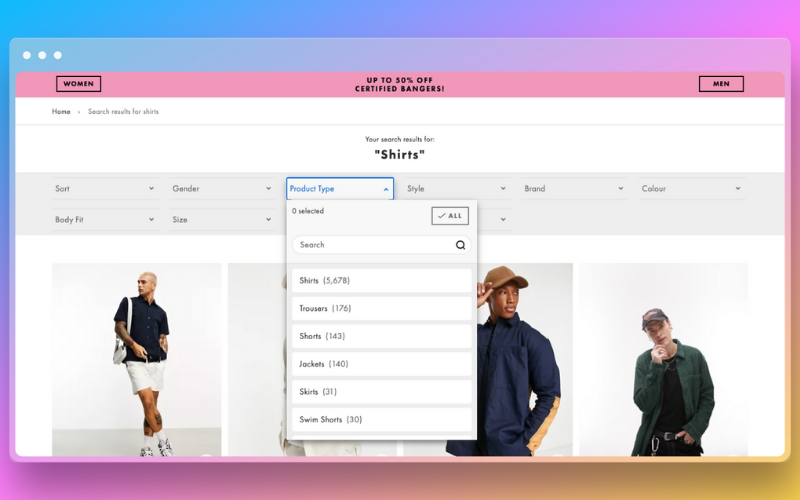Click the search magnifier icon in dropdown
Screen dimensions: 800x500
point(460,245)
